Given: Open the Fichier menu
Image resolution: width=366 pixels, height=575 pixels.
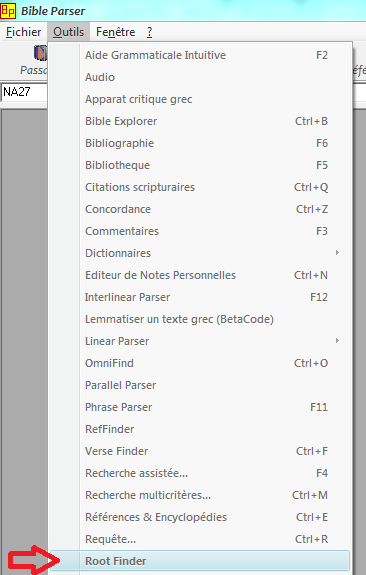Looking at the screenshot, I should [23, 32].
